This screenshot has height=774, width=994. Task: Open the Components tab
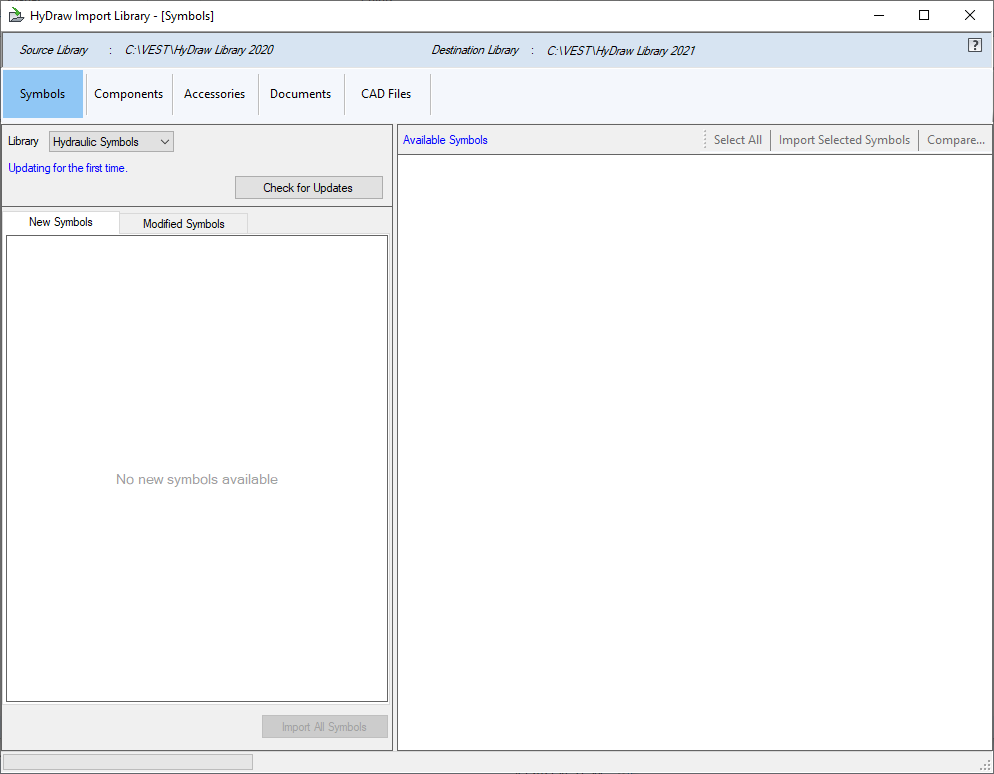coord(129,94)
